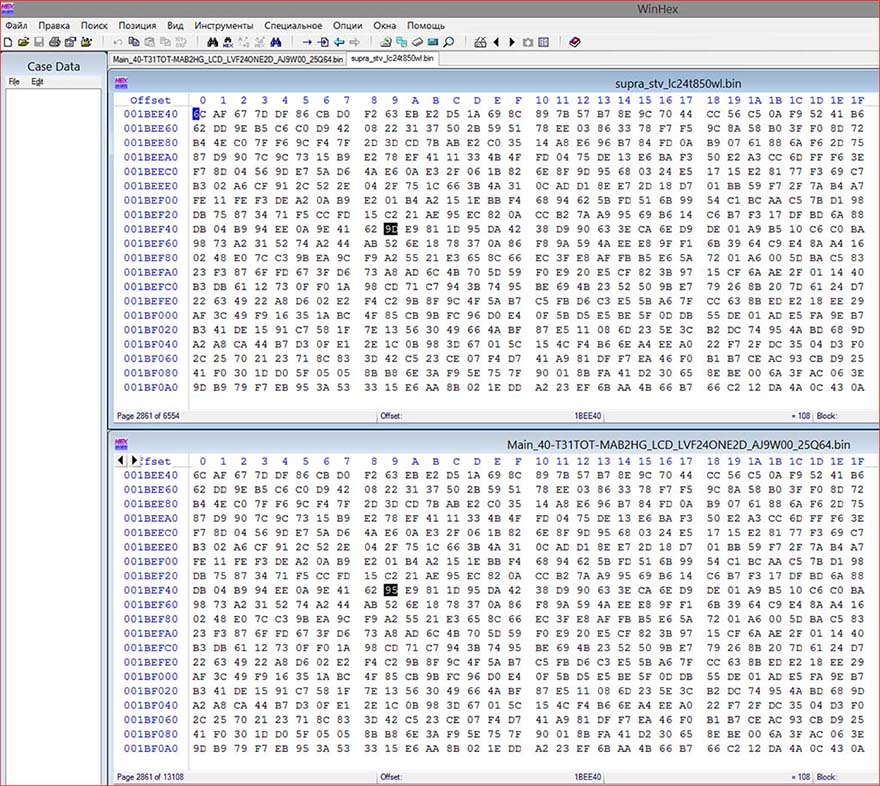Switch to the supra_stv_lc24t850wl.bin tab
Viewport: 880px width, 786px height.
pyautogui.click(x=391, y=59)
